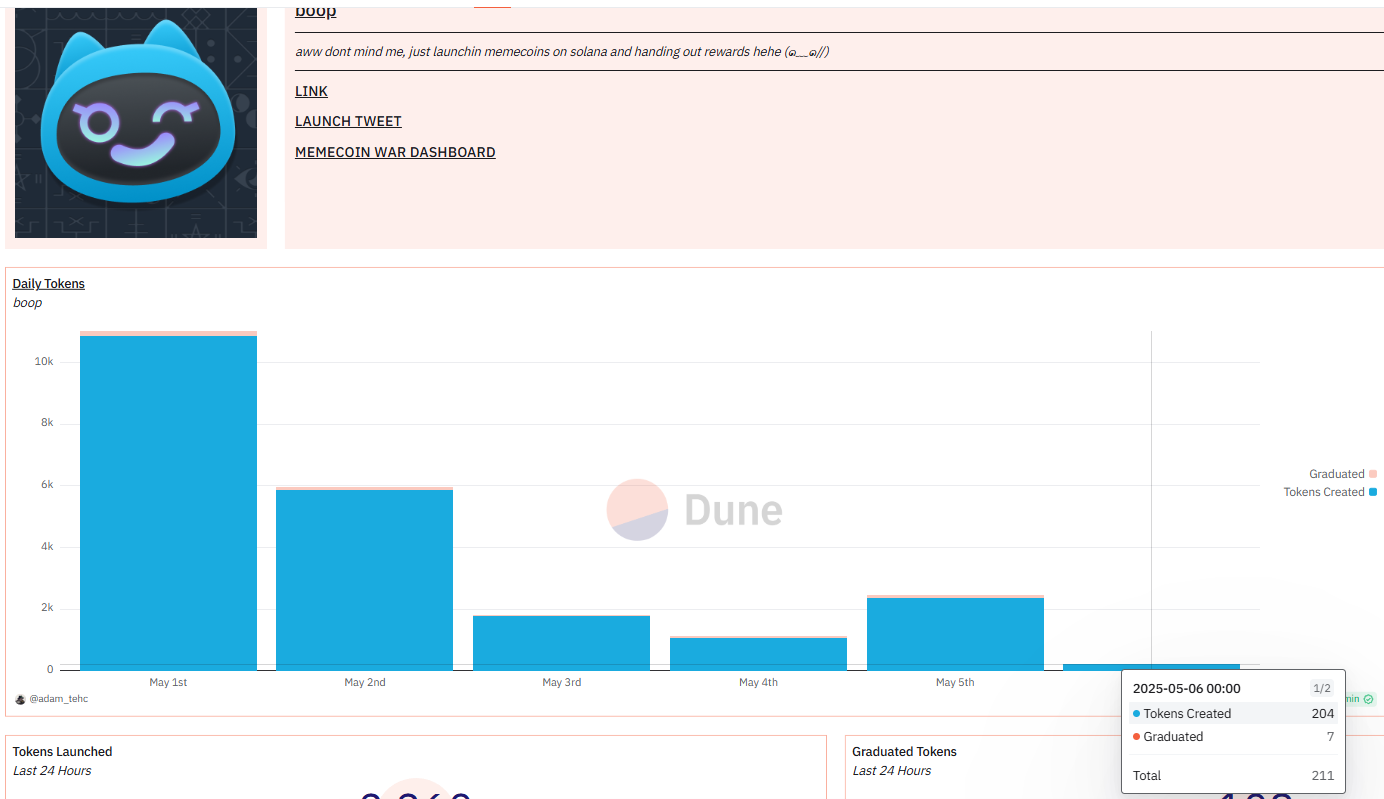Open the @adam_tehc author profile
This screenshot has height=799, width=1384.
[59, 699]
